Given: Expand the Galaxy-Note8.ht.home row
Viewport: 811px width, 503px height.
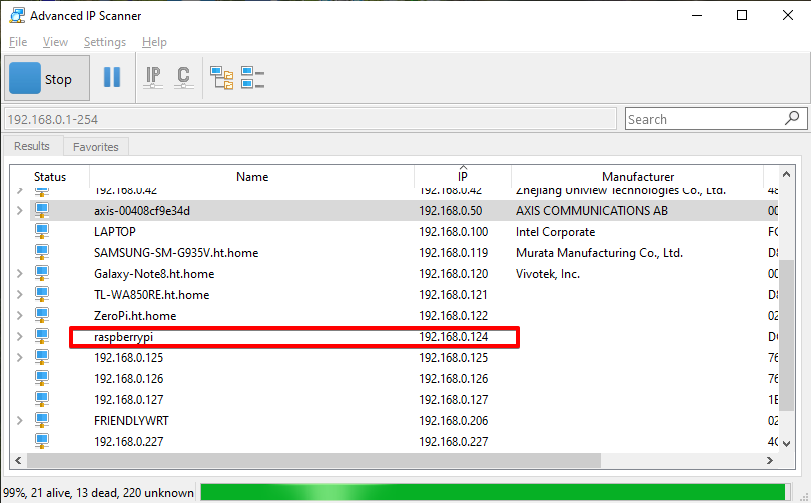Looking at the screenshot, I should tap(20, 274).
